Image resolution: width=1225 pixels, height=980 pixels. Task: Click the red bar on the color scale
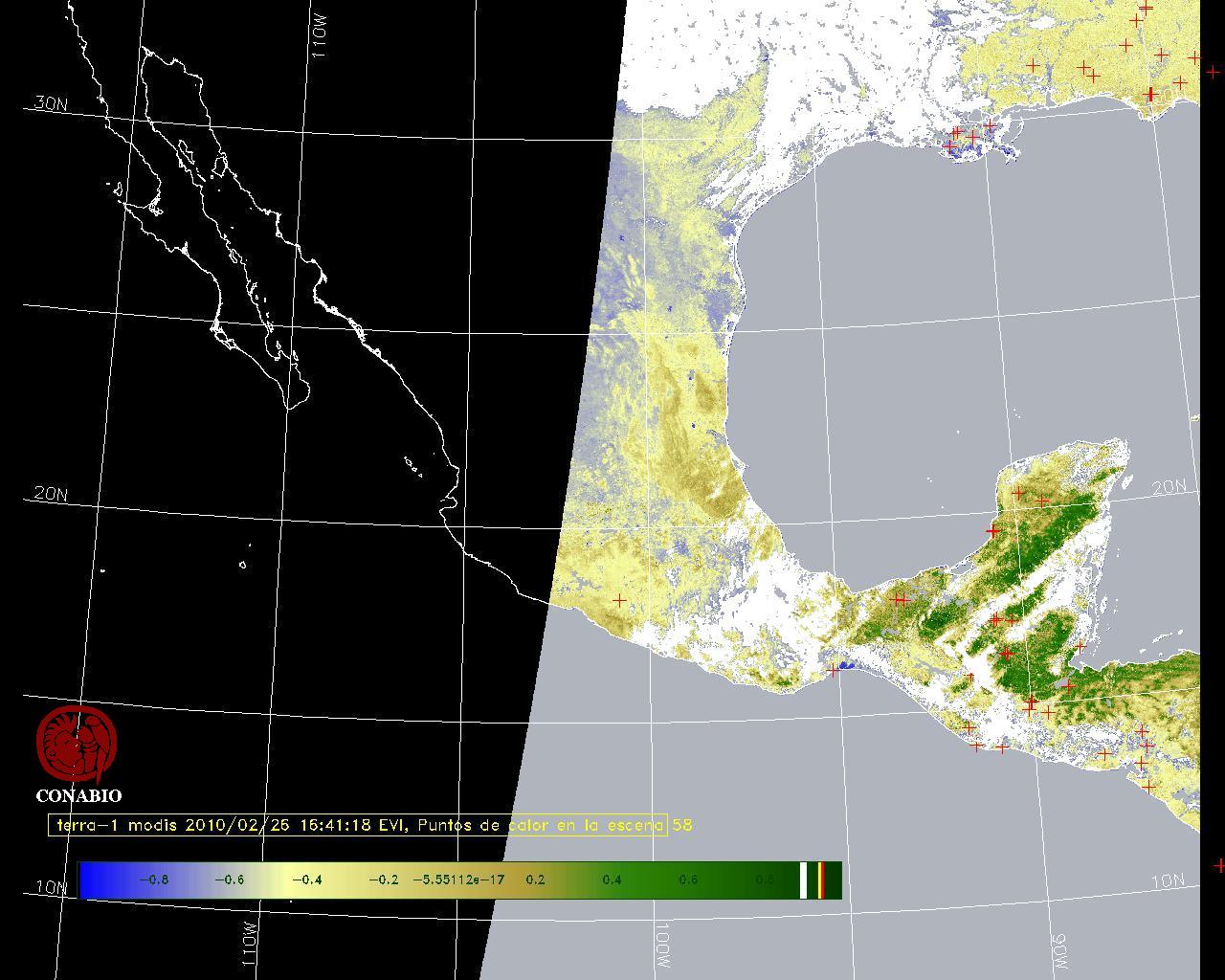822,880
